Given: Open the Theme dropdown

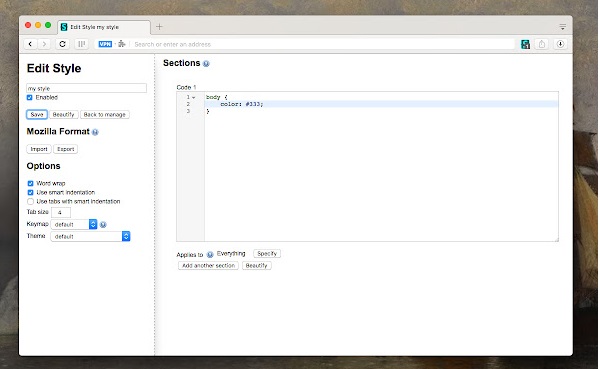Looking at the screenshot, I should click(90, 236).
